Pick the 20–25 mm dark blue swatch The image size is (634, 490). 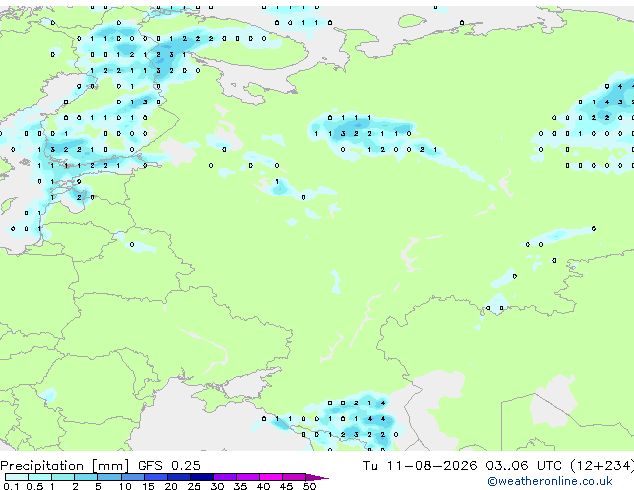pos(179,477)
